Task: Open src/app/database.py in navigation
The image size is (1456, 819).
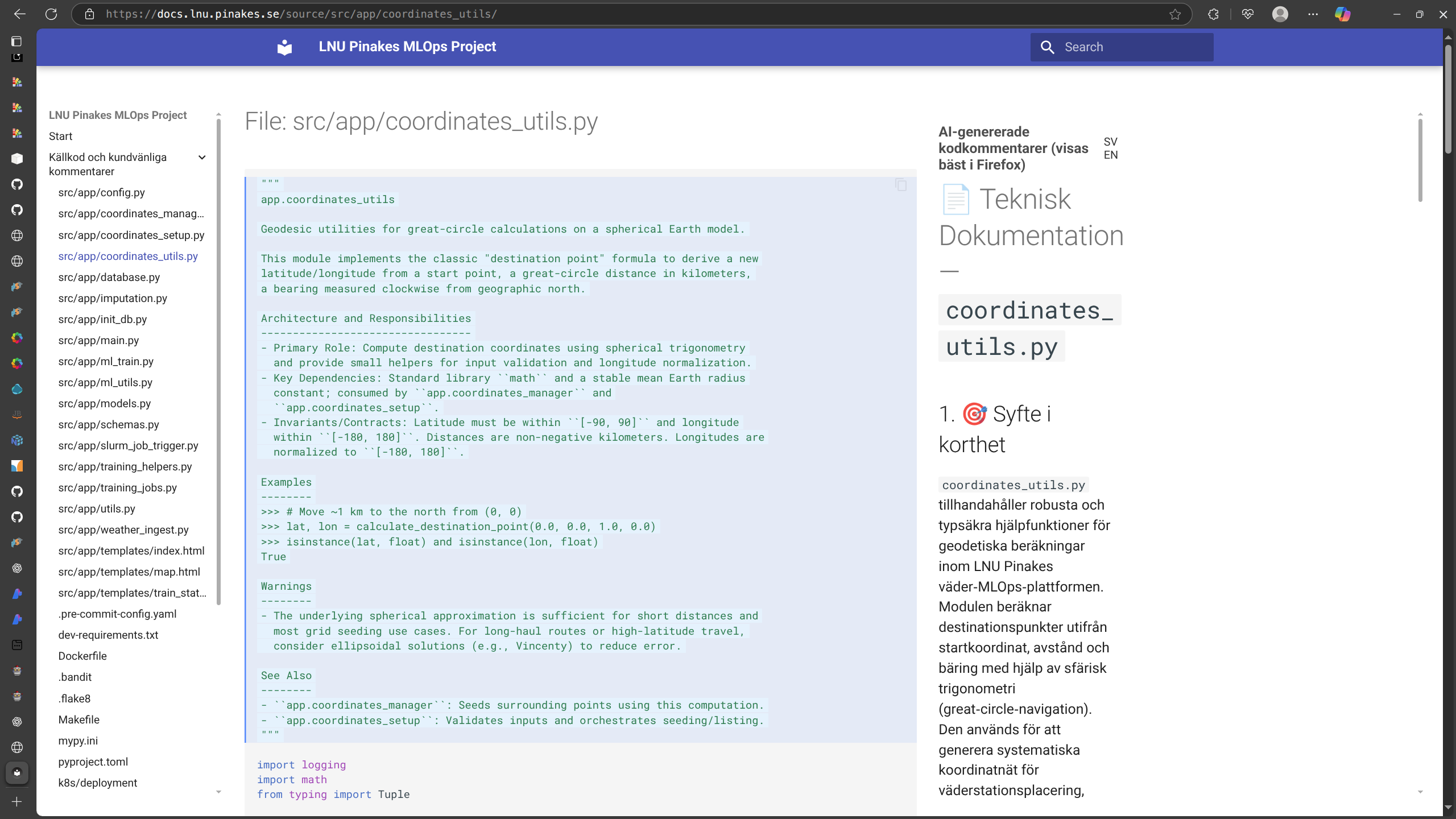Action: point(109,277)
